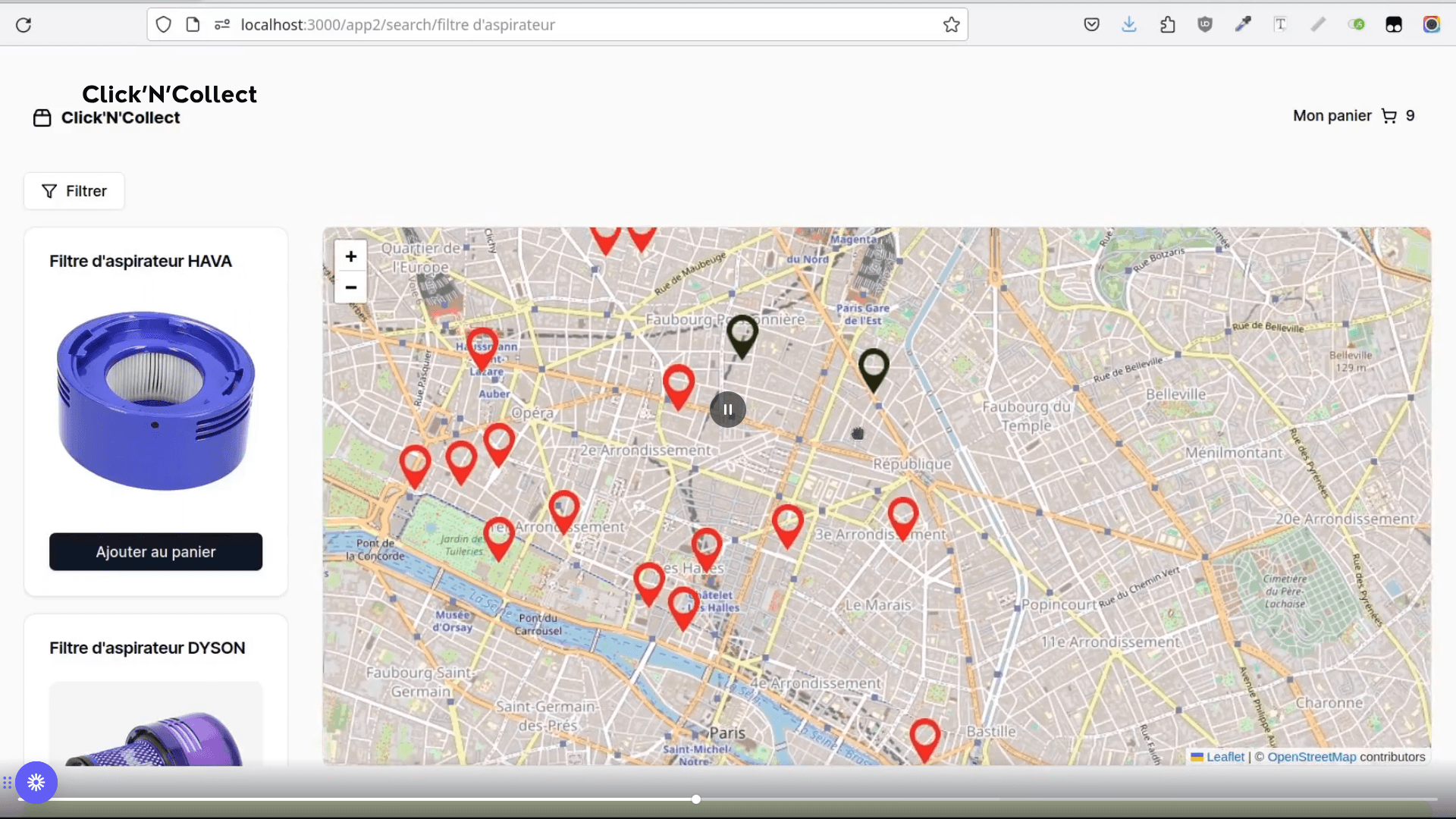Click the black square extension icon

(x=1394, y=25)
